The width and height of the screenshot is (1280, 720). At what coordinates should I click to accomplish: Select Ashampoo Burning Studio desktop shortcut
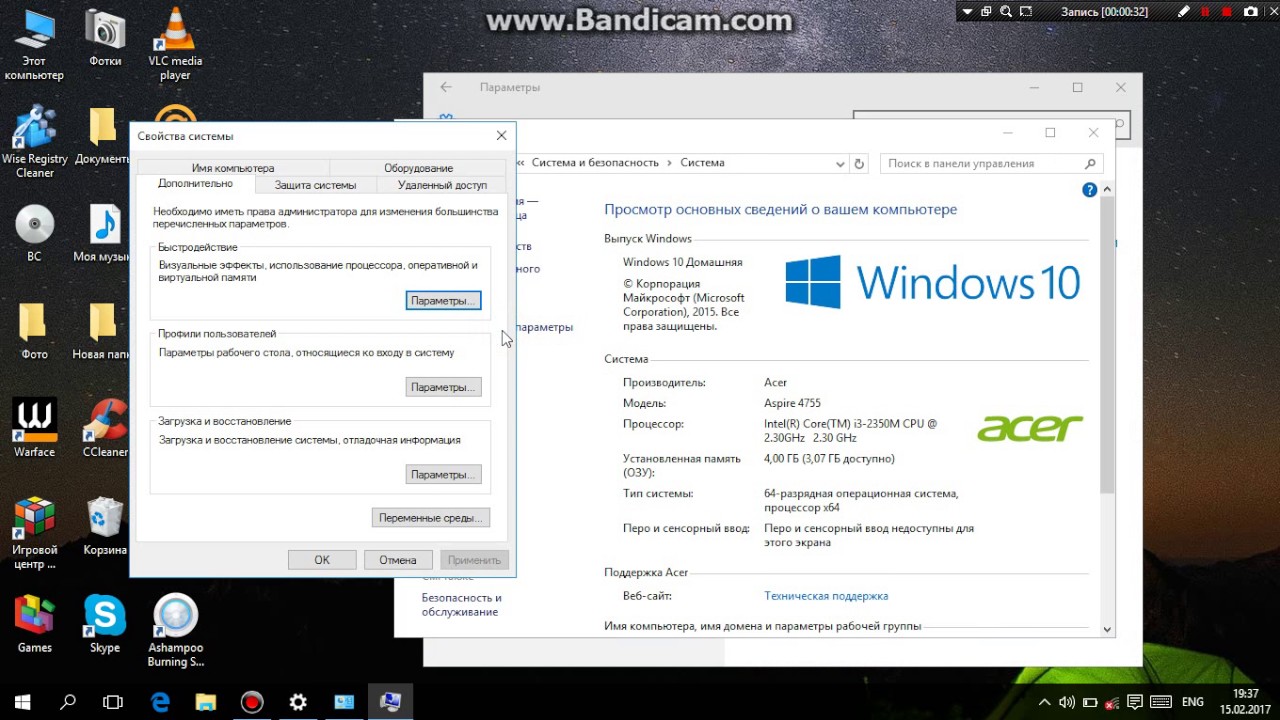coord(175,631)
